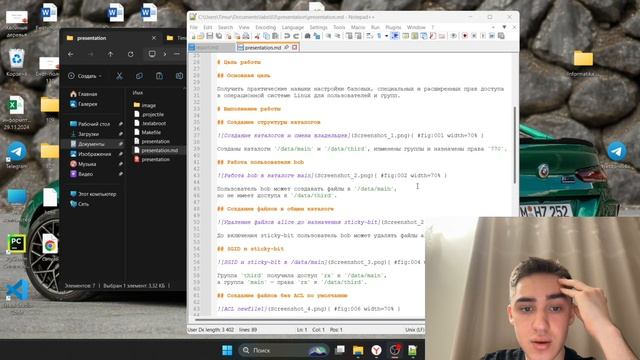This screenshot has height=360, width=640.
Task: Open dropdown arrow beside Show All Characters
Action: tap(386, 36)
